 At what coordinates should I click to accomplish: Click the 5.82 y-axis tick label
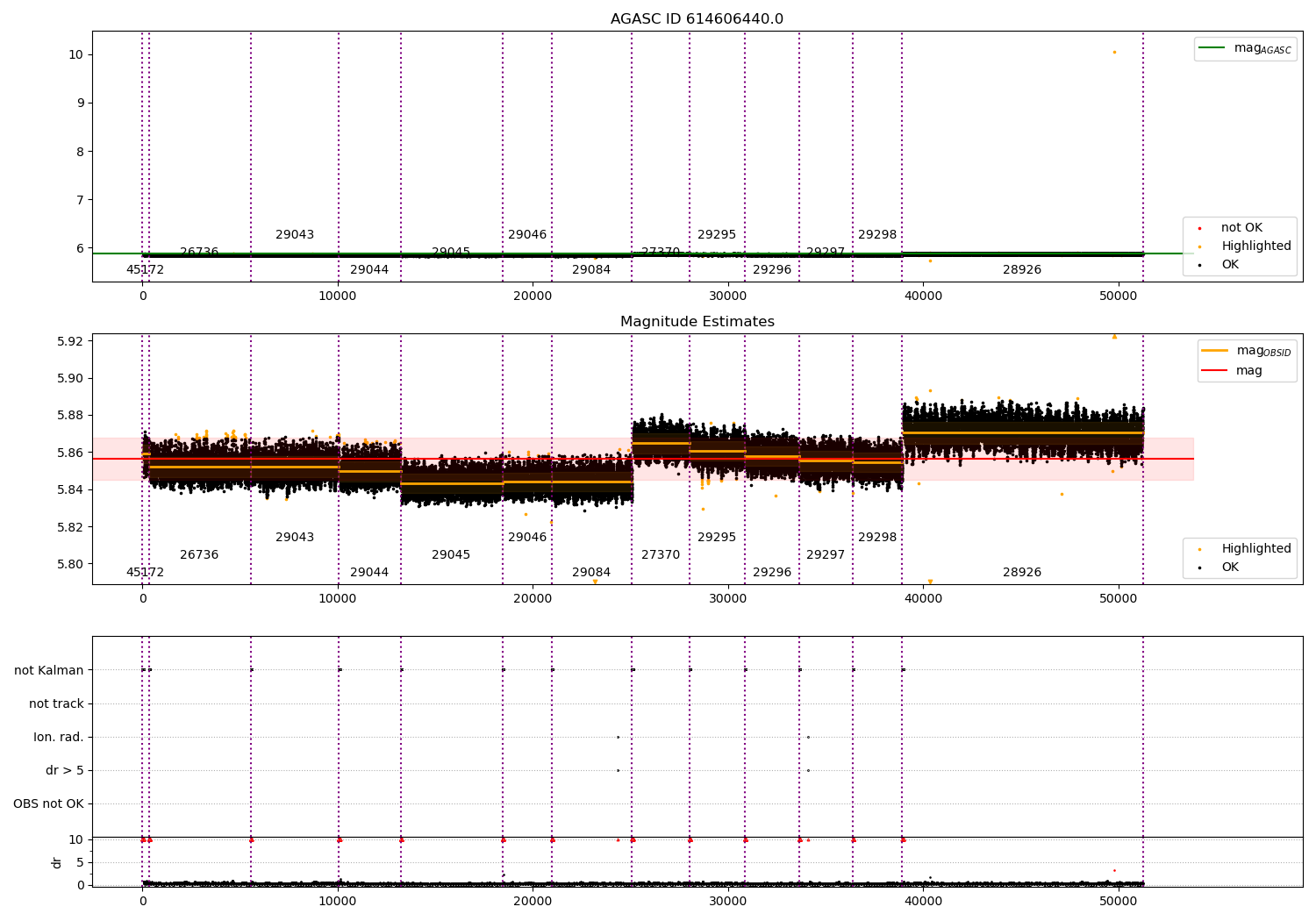tap(70, 527)
